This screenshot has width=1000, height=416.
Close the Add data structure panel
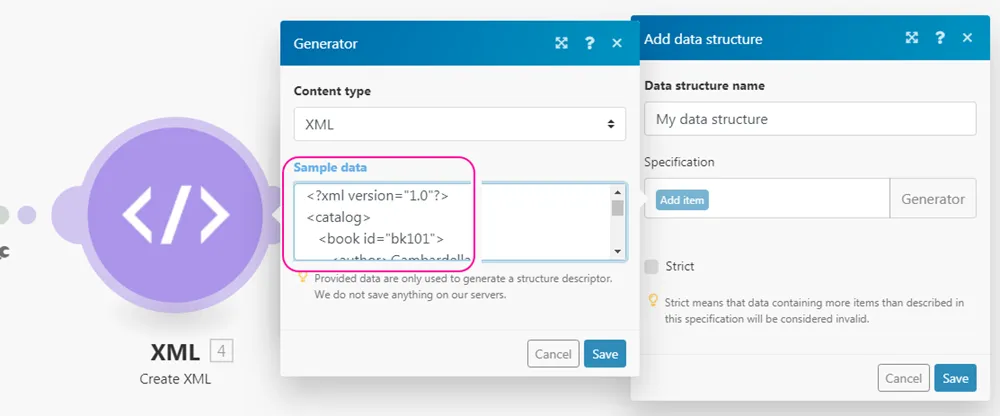(x=967, y=38)
